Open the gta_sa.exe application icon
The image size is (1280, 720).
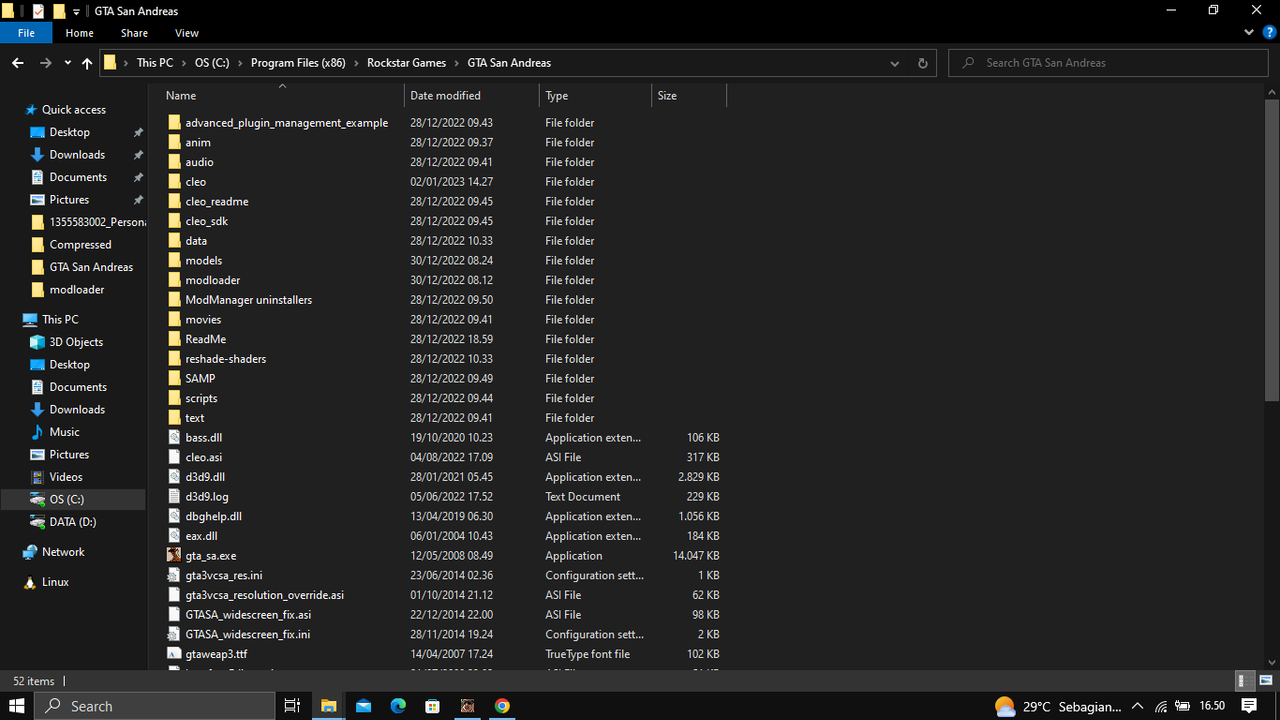pyautogui.click(x=174, y=556)
